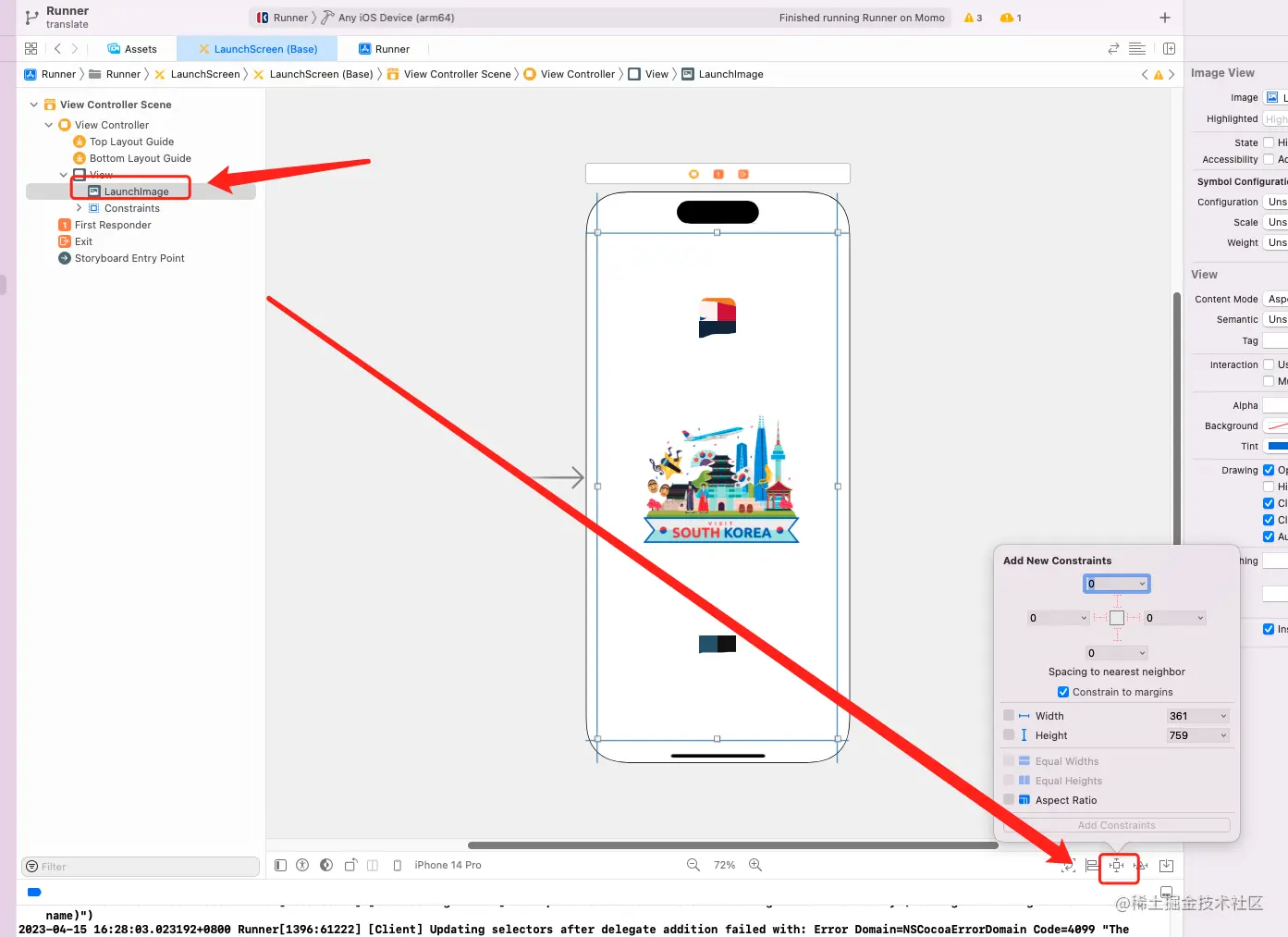
Task: Collapse the View Controller disclosure triangle
Action: (49, 125)
